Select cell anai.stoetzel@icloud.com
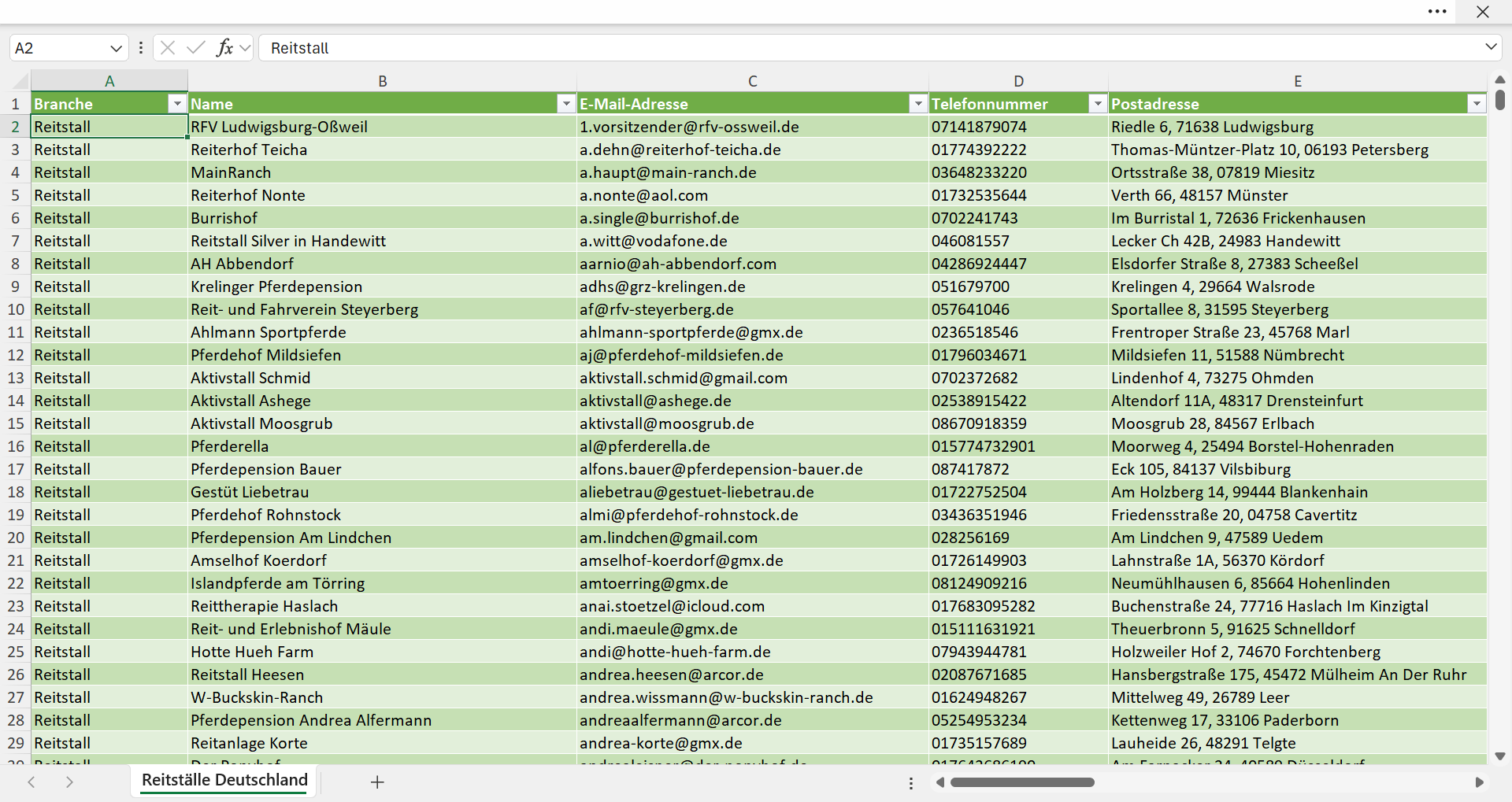This screenshot has height=802, width=1512. (x=753, y=606)
